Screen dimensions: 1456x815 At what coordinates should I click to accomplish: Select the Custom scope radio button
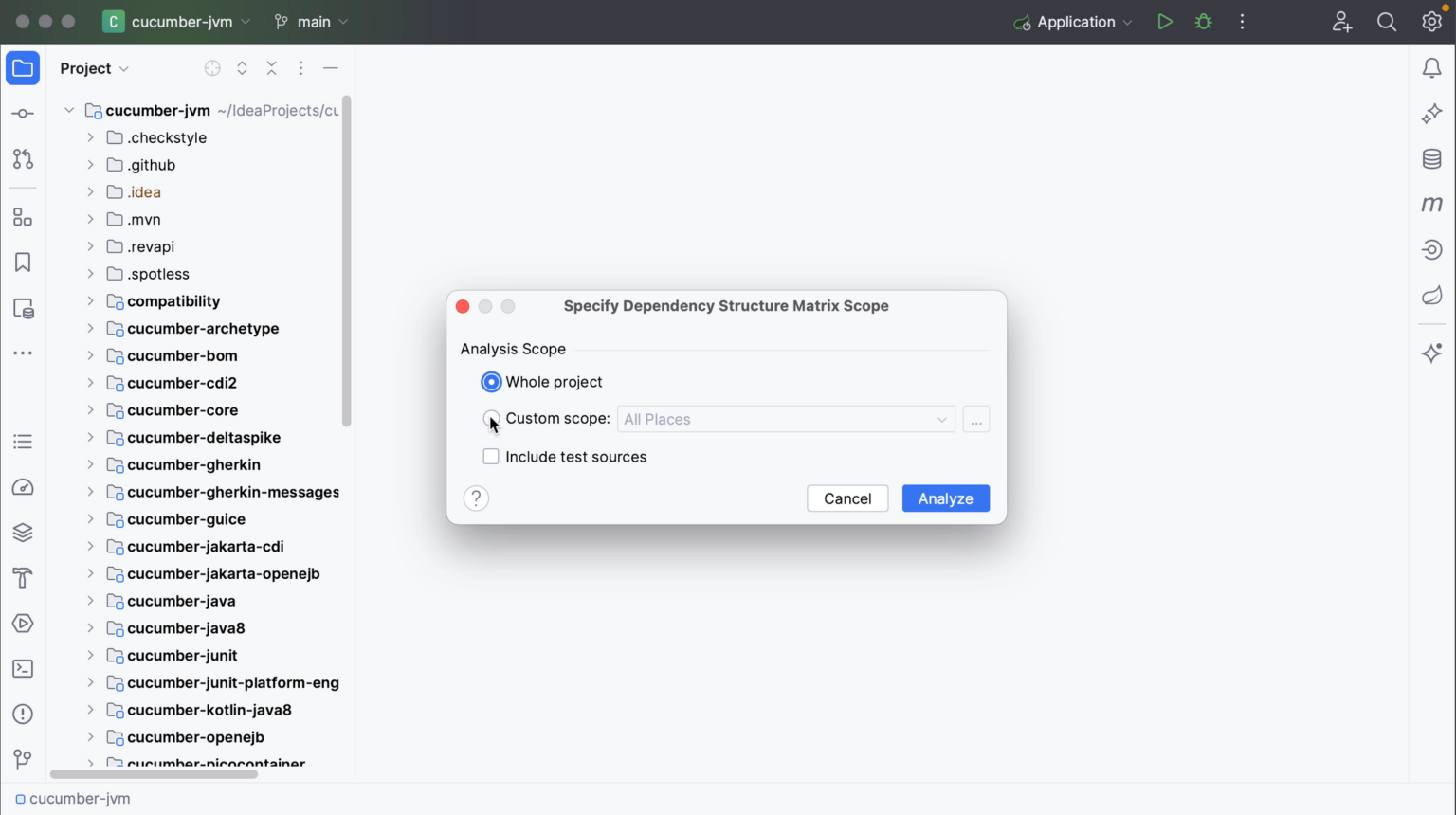[x=491, y=419]
